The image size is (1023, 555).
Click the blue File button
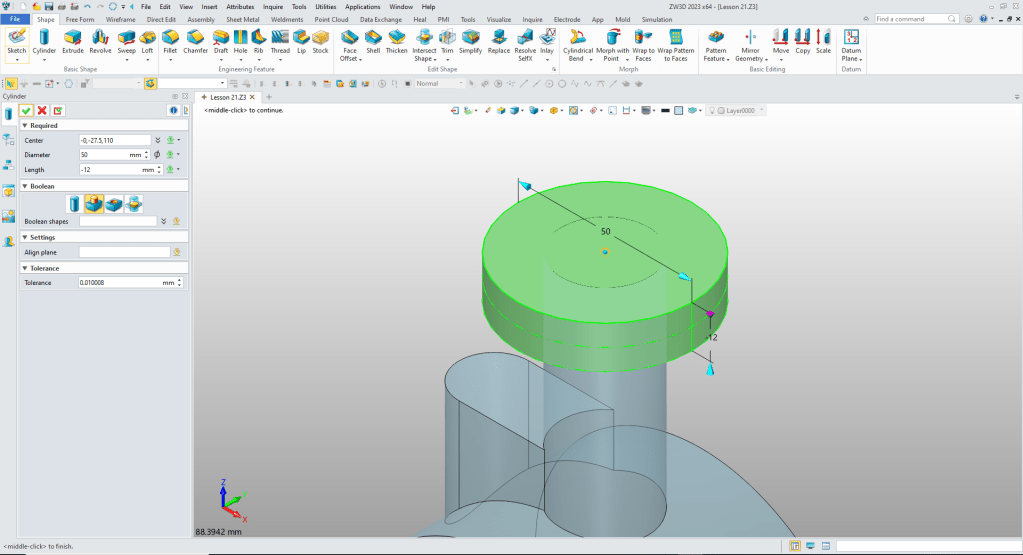click(17, 19)
